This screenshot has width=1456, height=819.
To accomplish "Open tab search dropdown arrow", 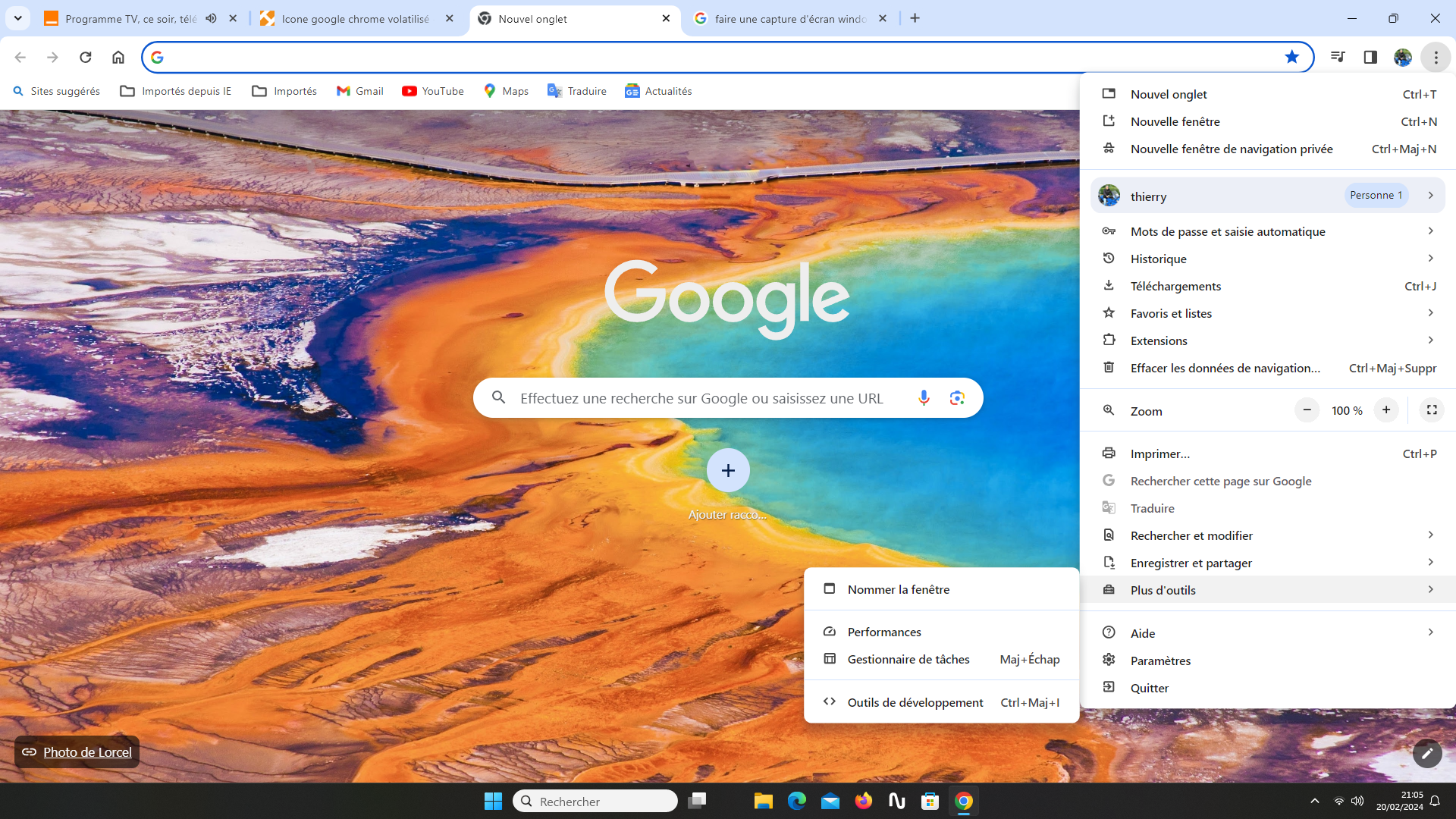I will (17, 18).
